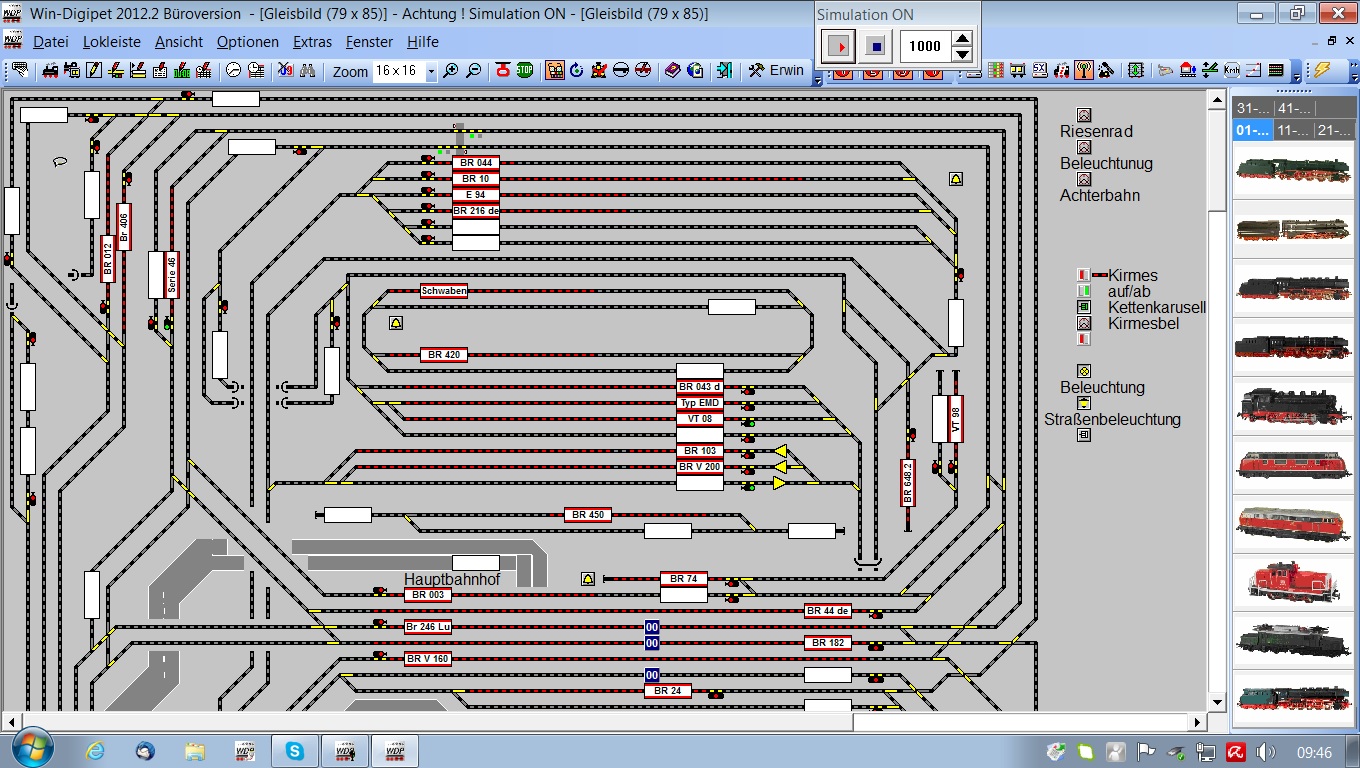Click the green STOP toolbar icon
Screen dimensions: 1360x768
point(524,71)
